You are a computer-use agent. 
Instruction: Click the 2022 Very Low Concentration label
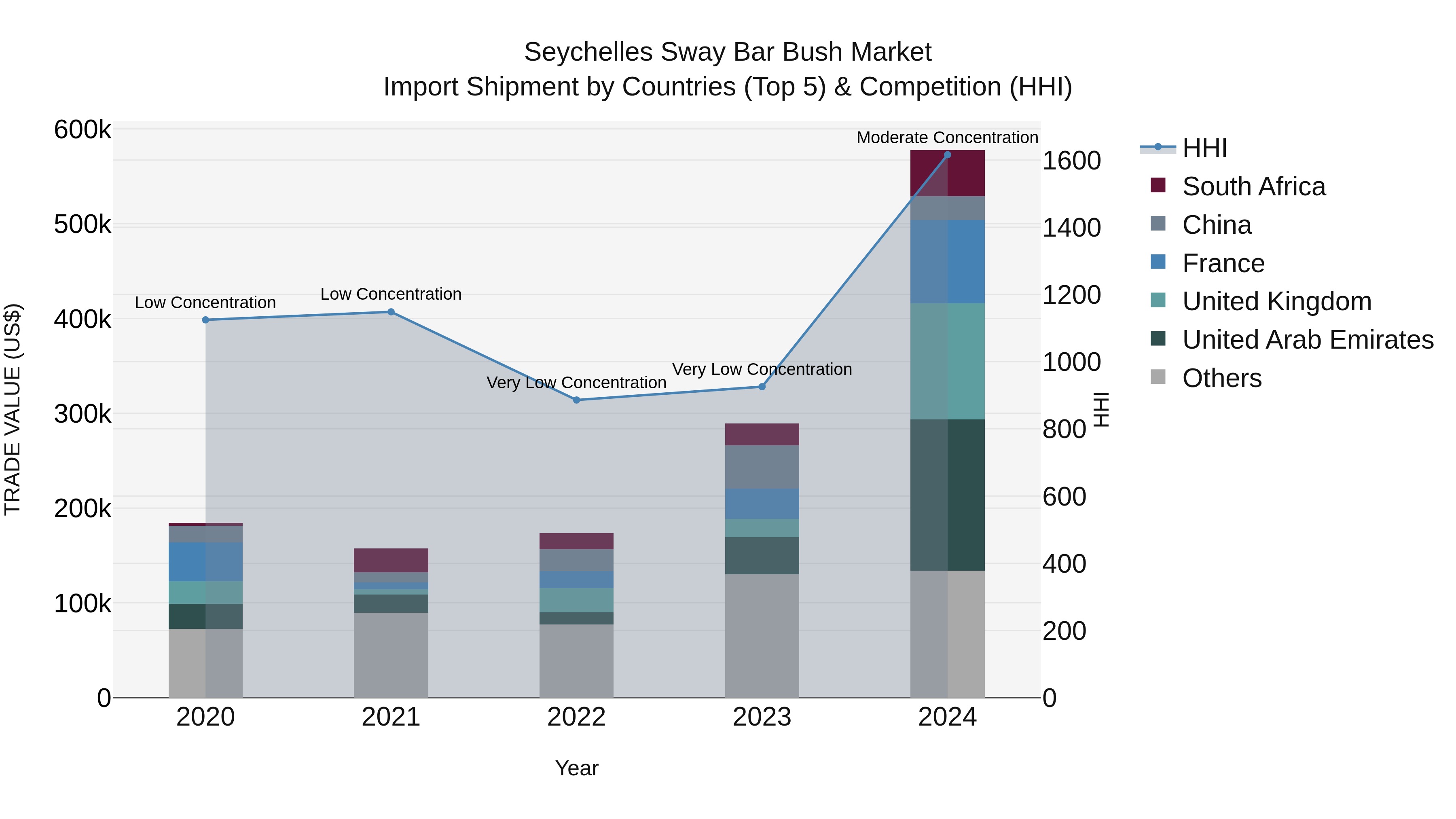click(576, 383)
